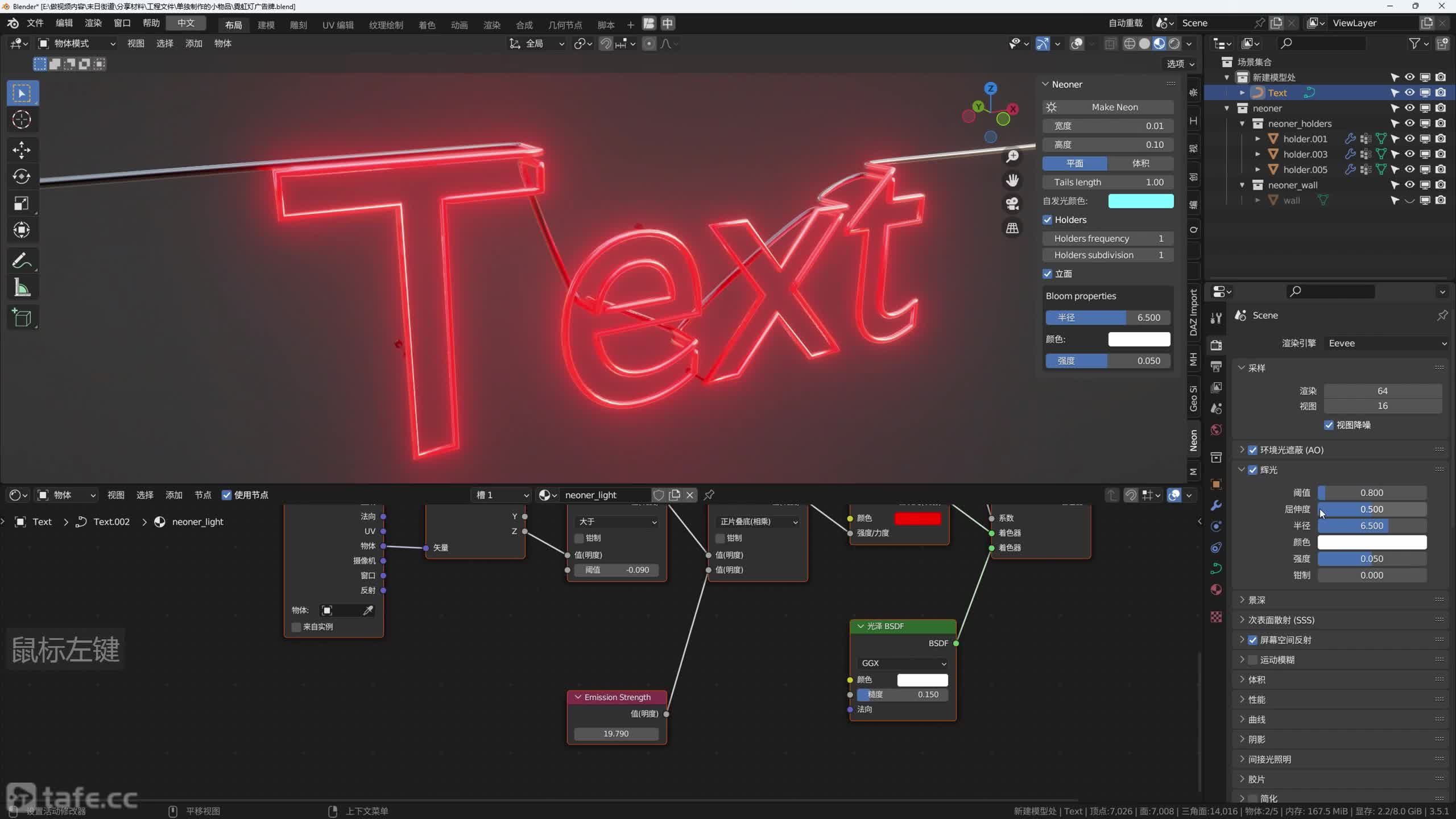This screenshot has width=1456, height=819.
Task: Hide holder.003 with its eye icon
Action: coord(1409,154)
